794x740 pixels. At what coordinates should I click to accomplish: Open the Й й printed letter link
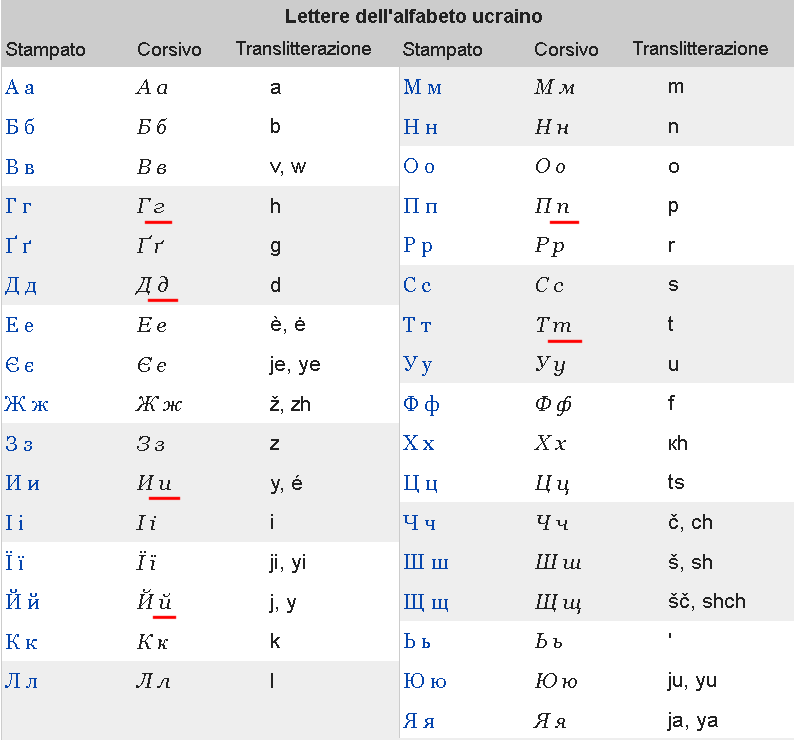(22, 602)
